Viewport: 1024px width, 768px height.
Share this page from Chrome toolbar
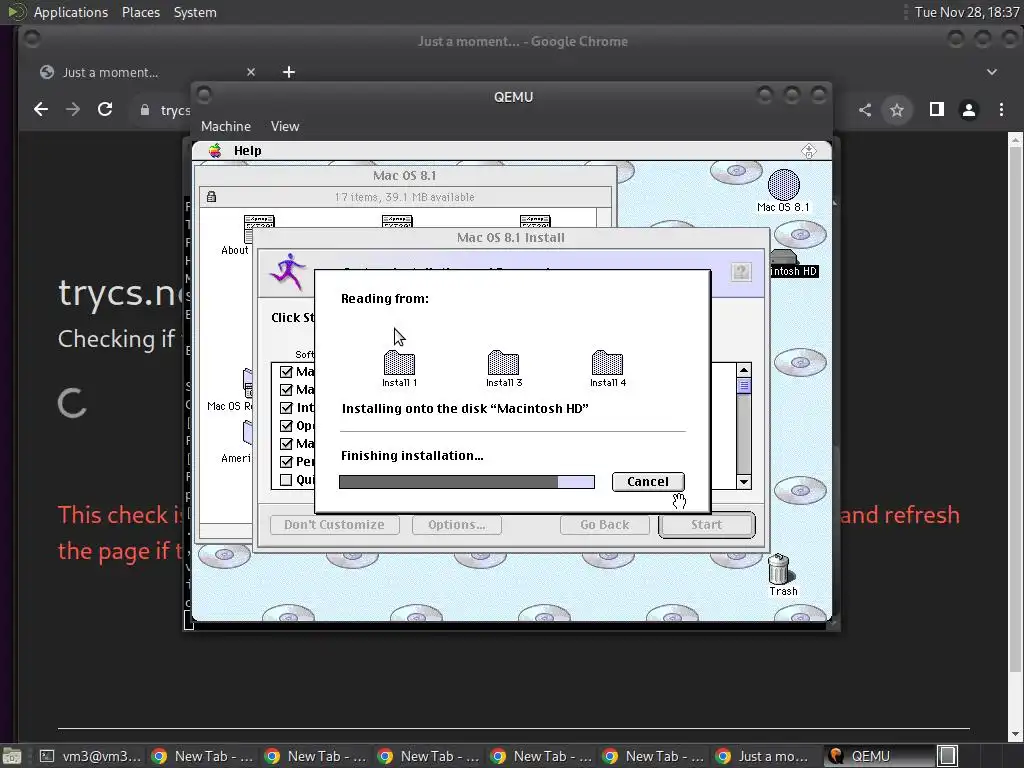(865, 110)
